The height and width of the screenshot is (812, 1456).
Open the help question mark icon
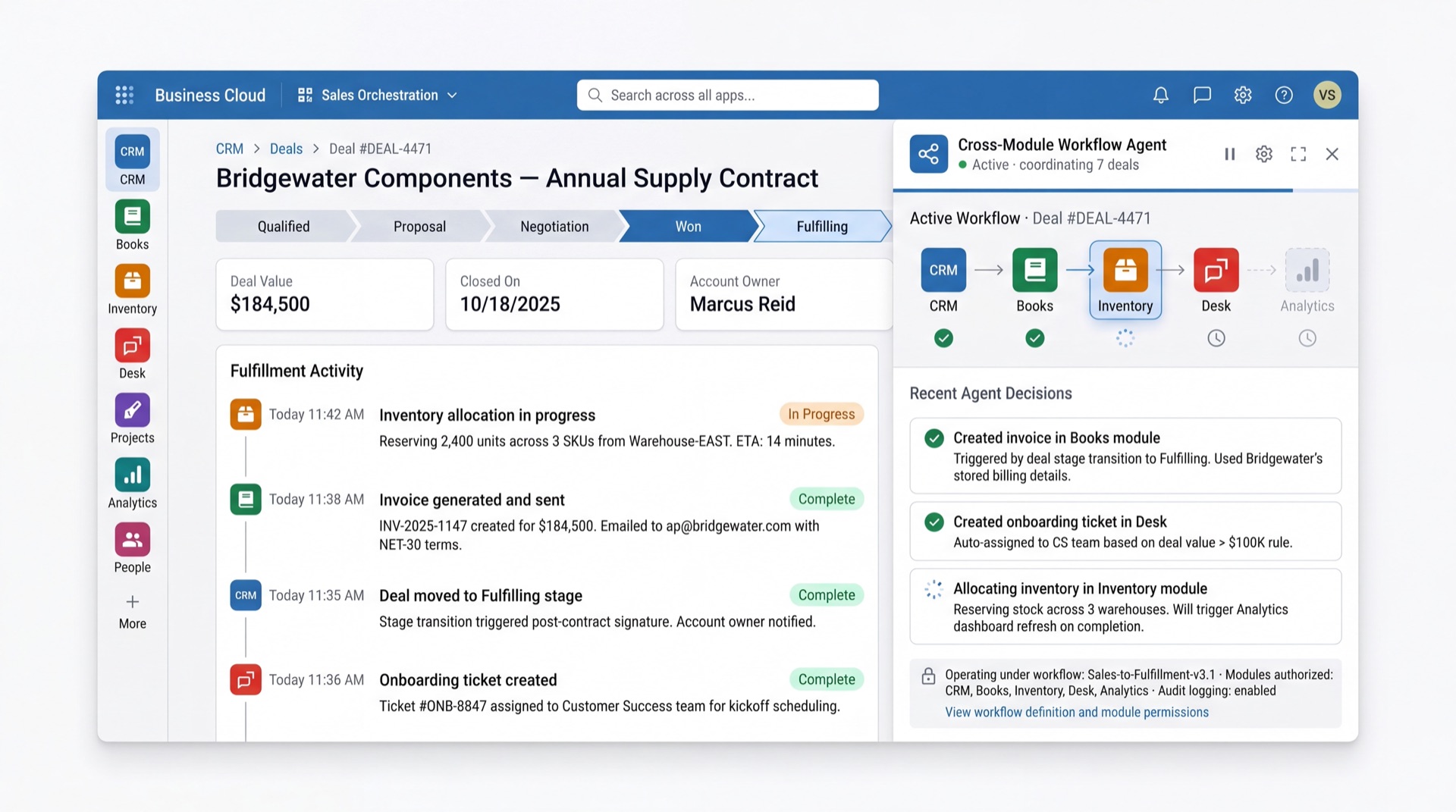(1283, 95)
